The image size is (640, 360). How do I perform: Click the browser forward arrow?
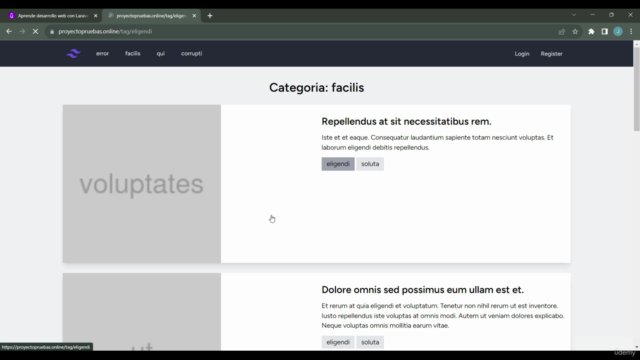tap(22, 31)
